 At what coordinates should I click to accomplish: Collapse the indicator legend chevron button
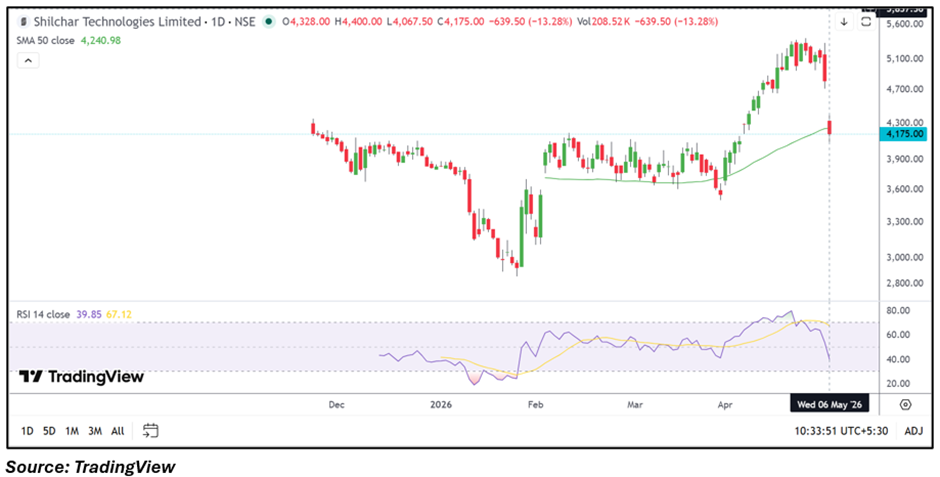pyautogui.click(x=29, y=60)
